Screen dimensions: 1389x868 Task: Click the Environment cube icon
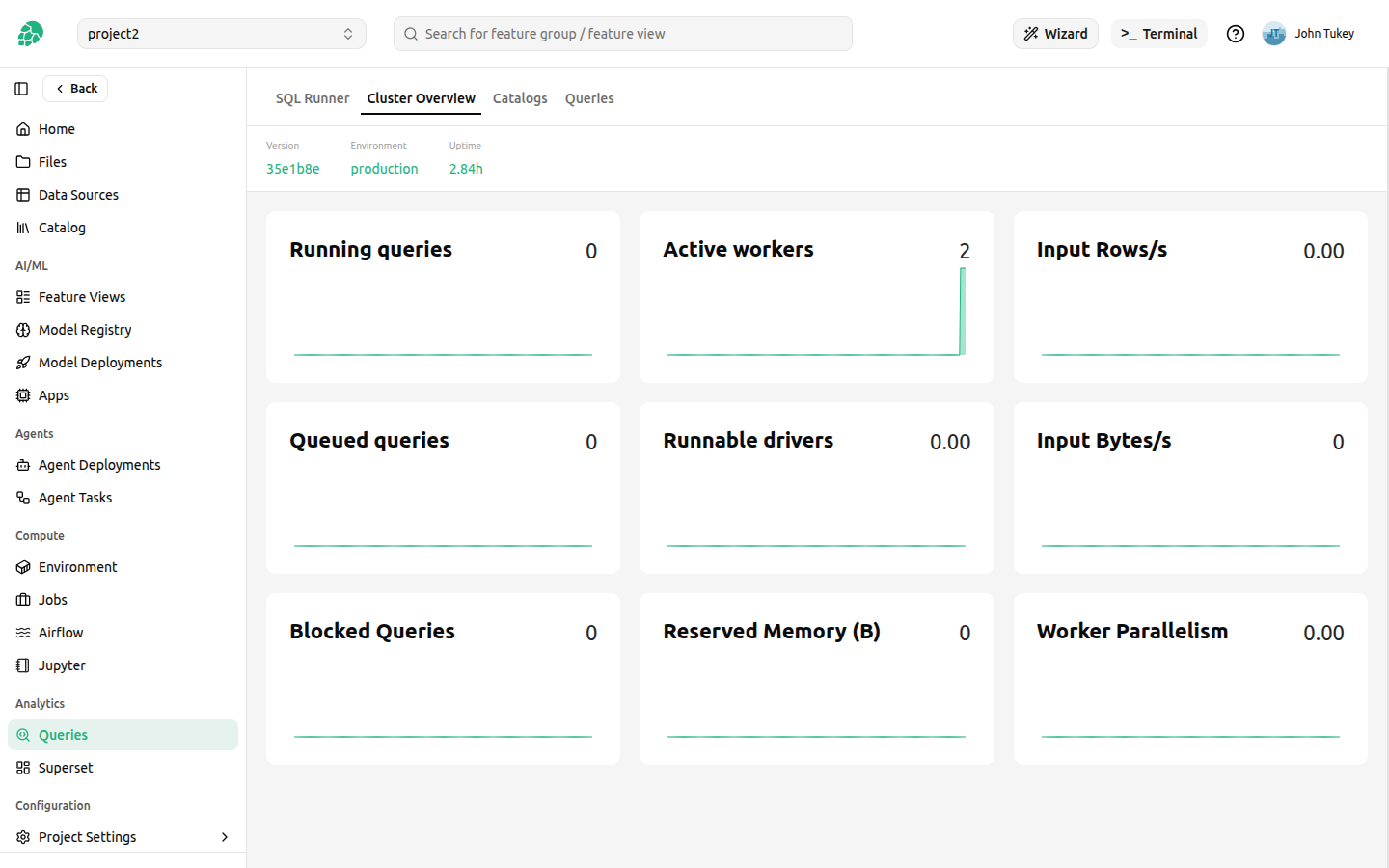pos(23,567)
